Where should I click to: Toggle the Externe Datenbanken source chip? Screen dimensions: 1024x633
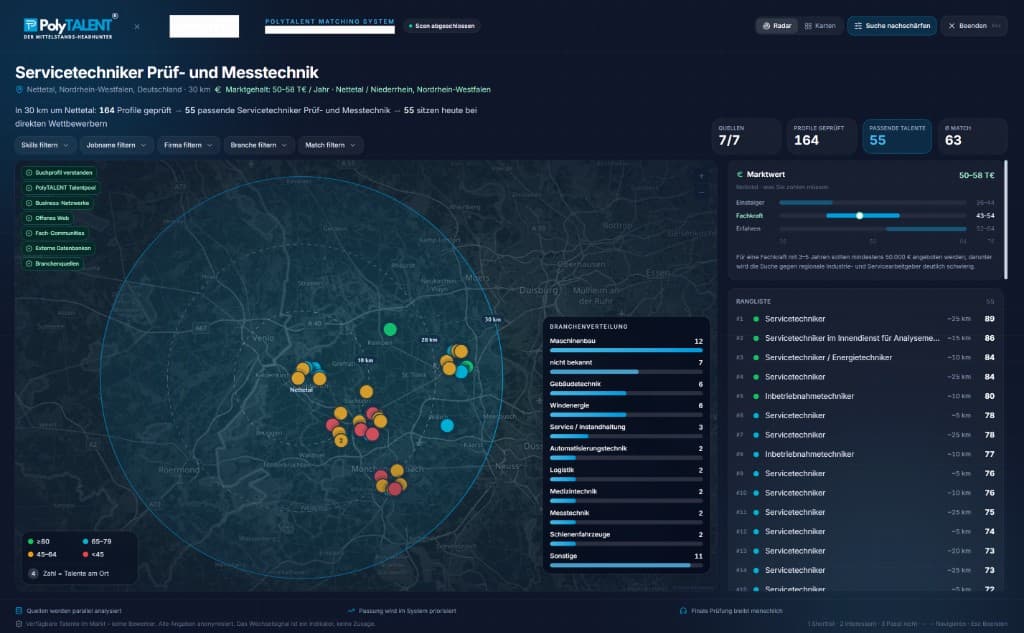(59, 248)
